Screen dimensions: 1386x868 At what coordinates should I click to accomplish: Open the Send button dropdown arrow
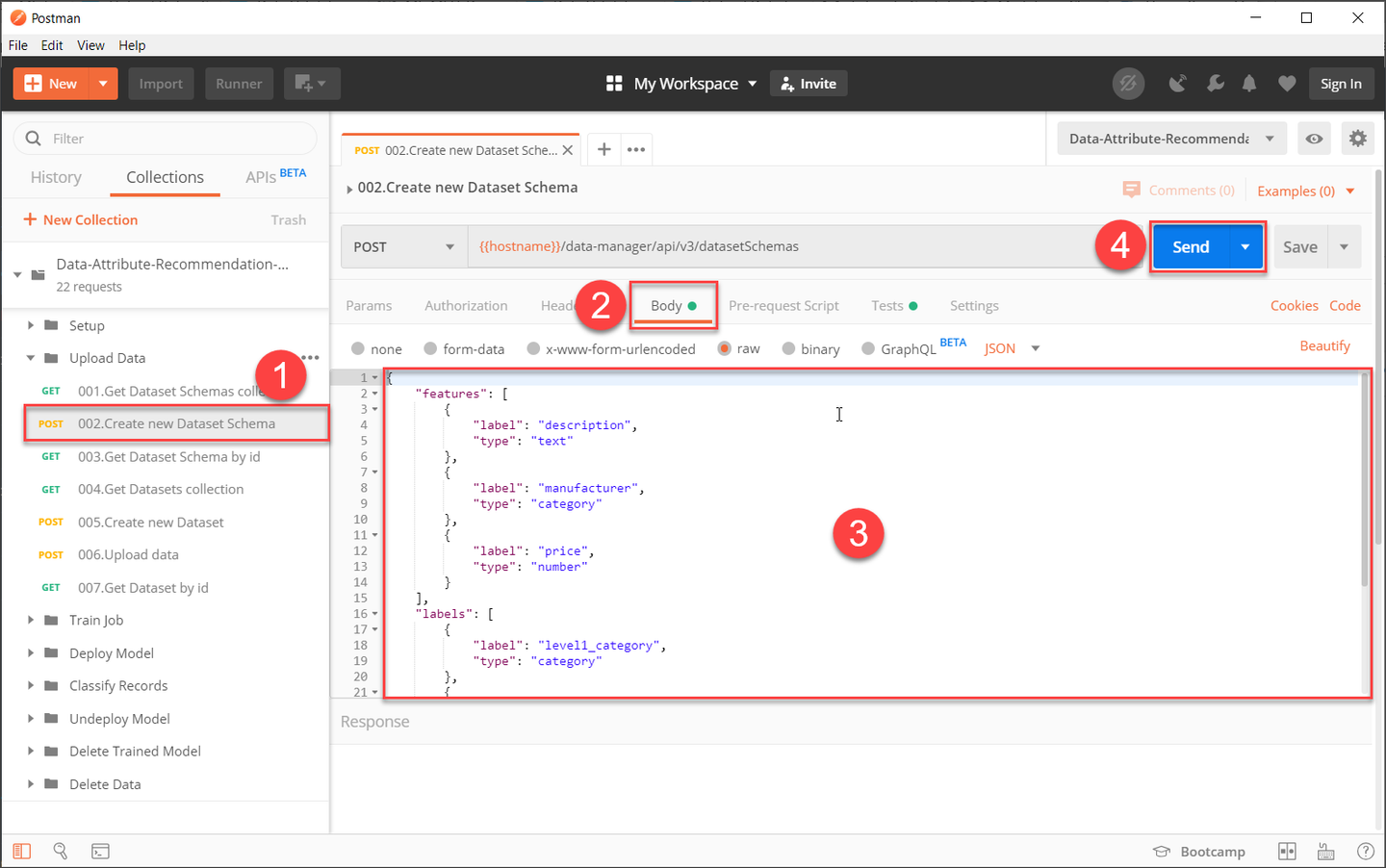pyautogui.click(x=1245, y=247)
